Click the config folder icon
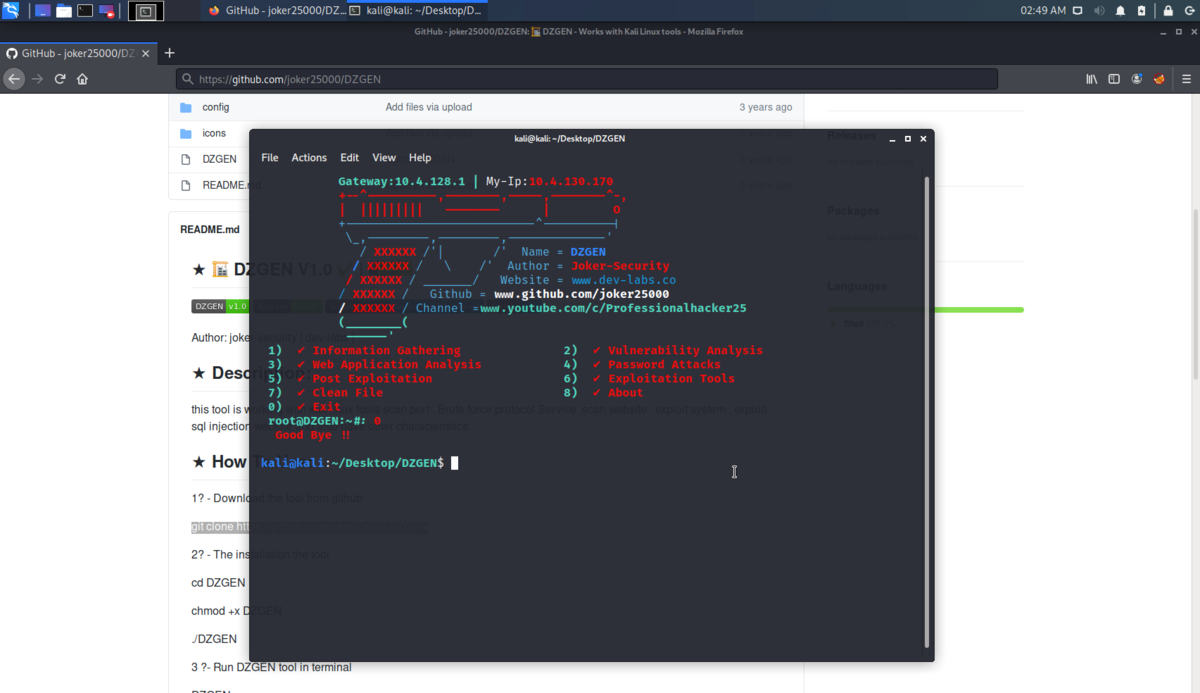Image resolution: width=1200 pixels, height=693 pixels. 186,107
